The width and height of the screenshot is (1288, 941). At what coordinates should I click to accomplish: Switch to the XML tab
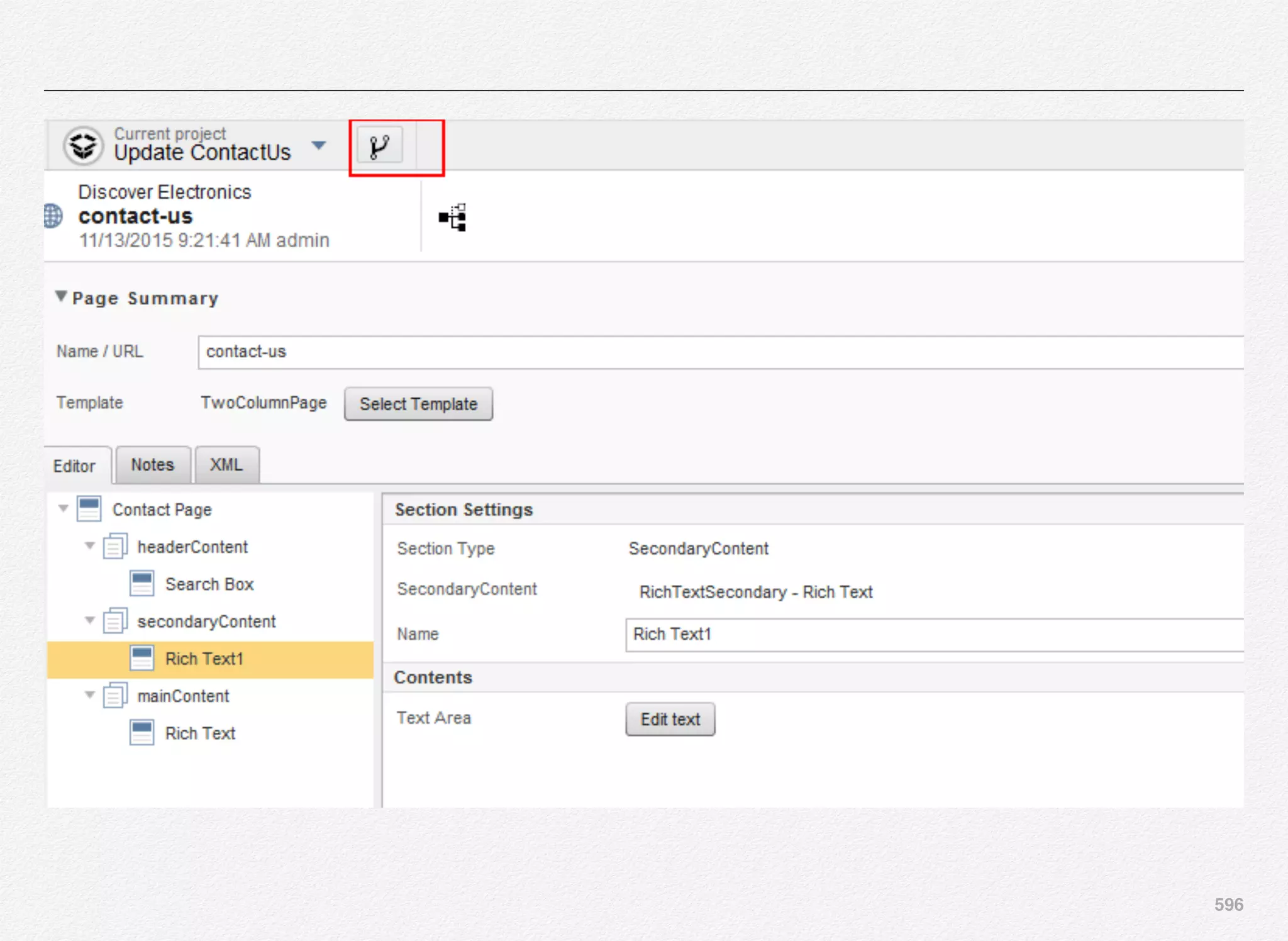(x=226, y=465)
